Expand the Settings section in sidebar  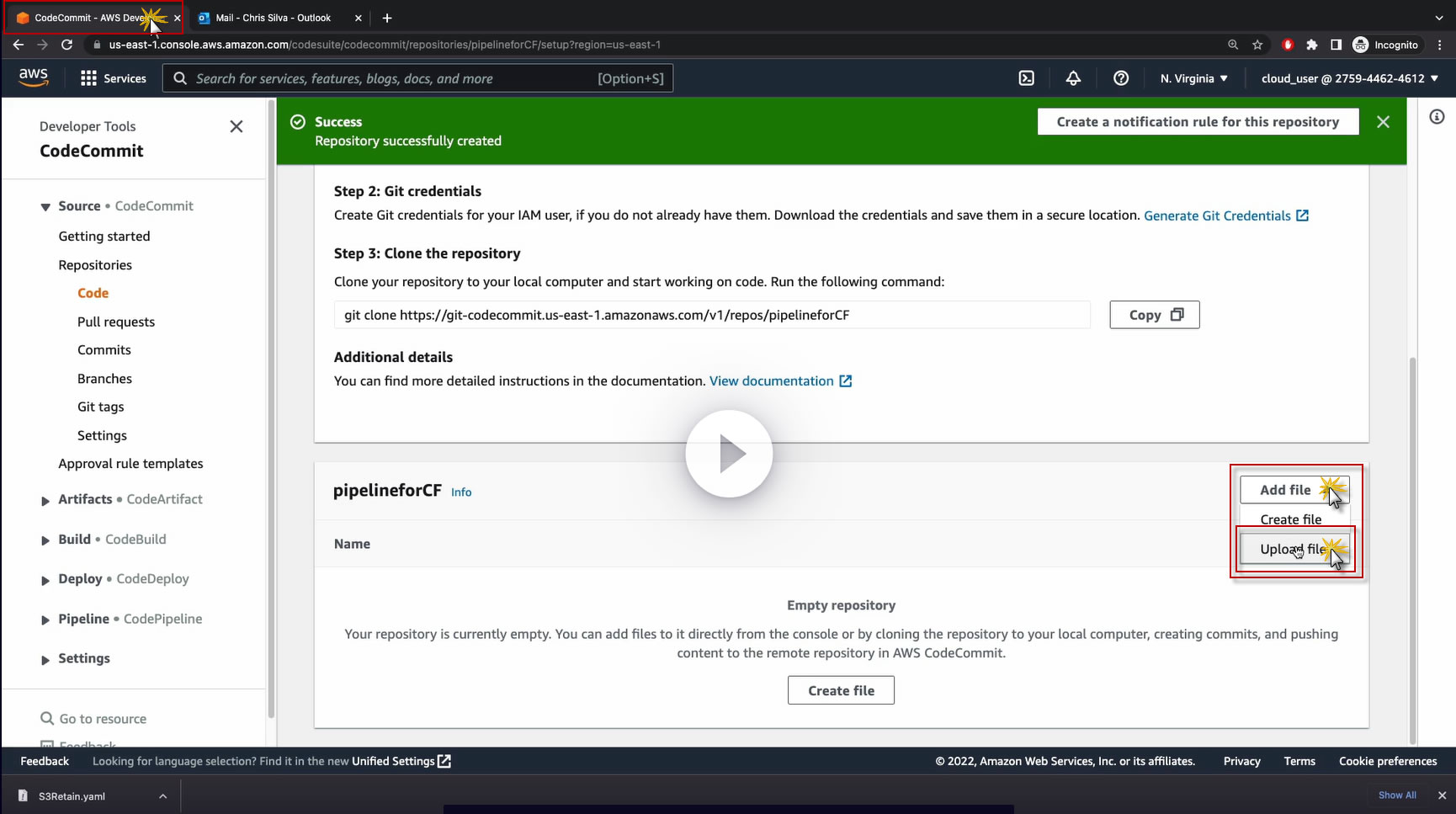tap(45, 660)
